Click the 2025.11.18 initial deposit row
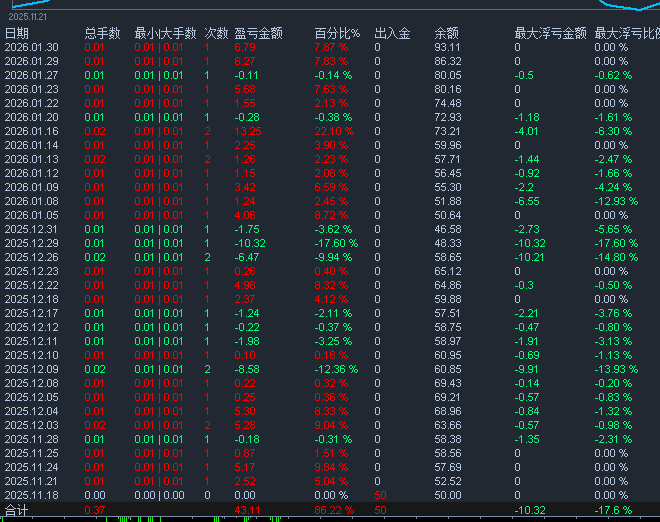This screenshot has width=660, height=522. point(31,495)
